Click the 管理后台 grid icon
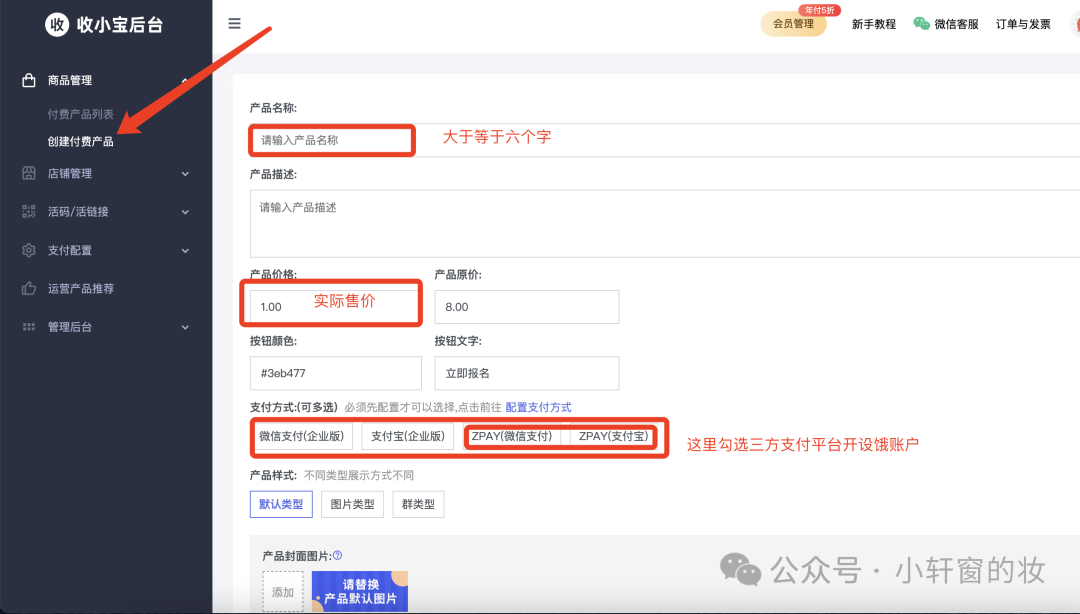The height and width of the screenshot is (614, 1080). click(28, 327)
